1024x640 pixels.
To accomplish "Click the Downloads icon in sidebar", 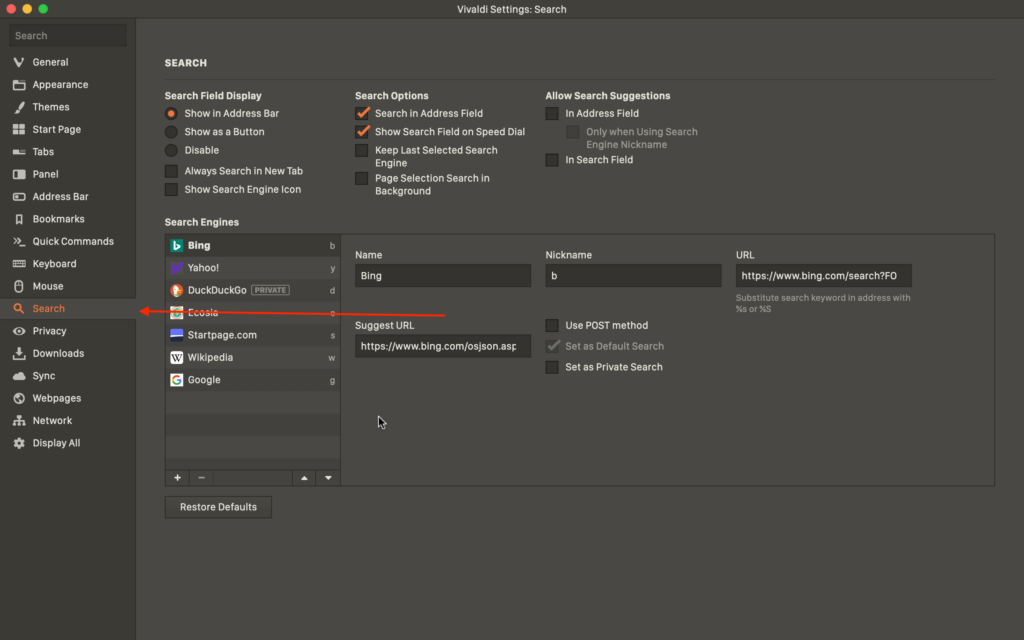I will pyautogui.click(x=19, y=353).
